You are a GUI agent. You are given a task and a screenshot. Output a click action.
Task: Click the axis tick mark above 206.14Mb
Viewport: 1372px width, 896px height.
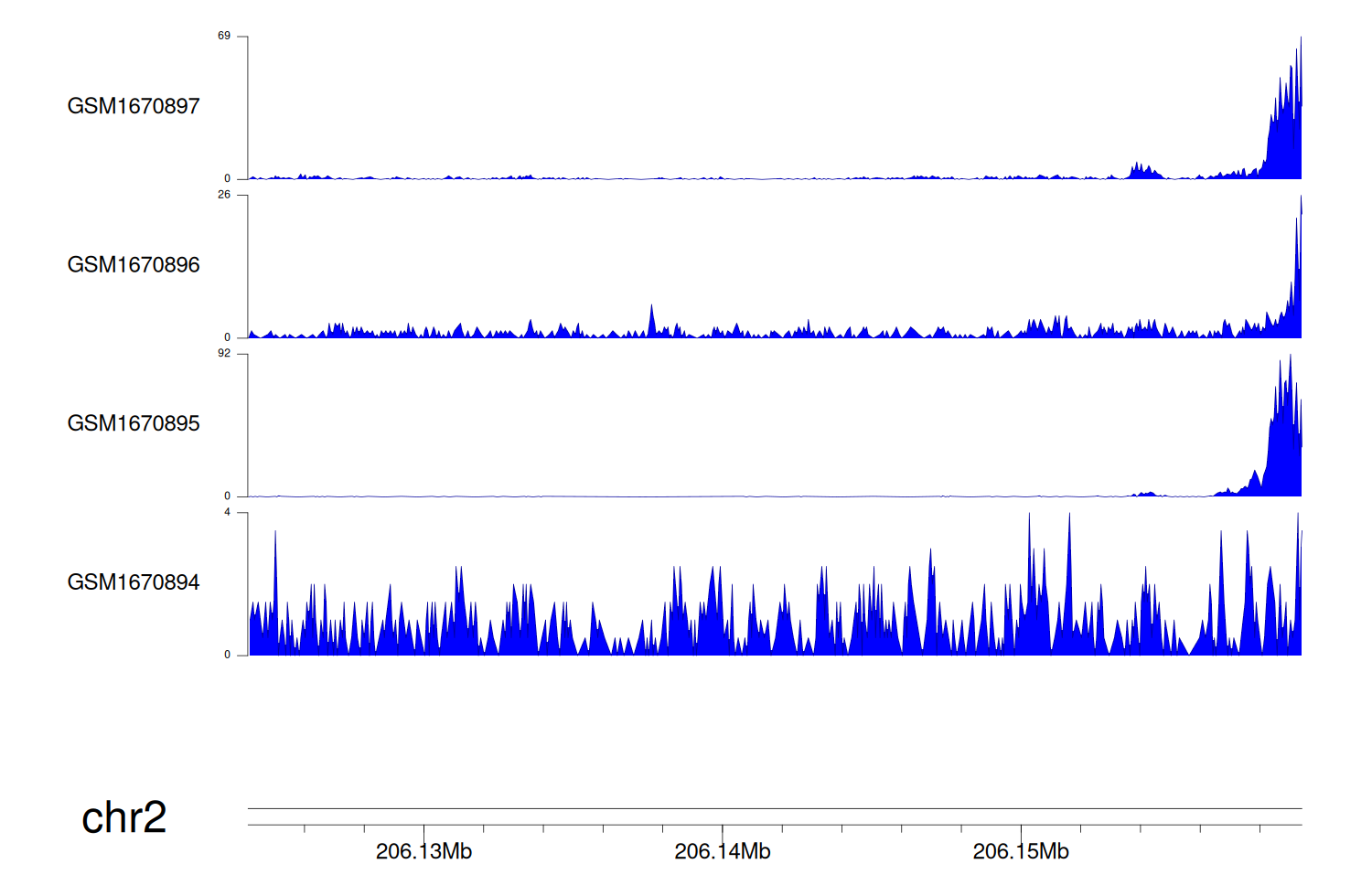tap(723, 829)
